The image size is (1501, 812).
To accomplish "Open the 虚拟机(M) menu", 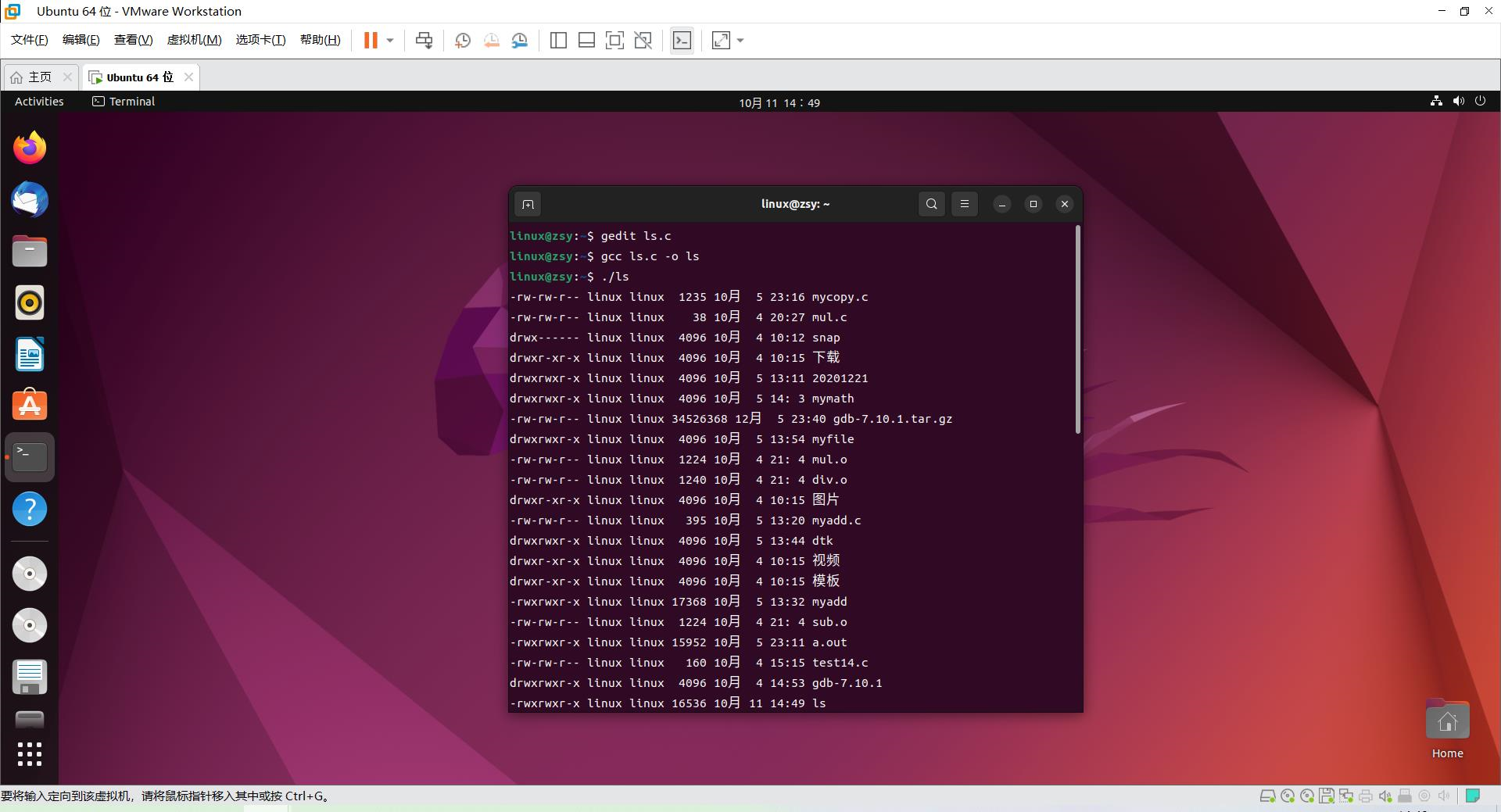I will coord(194,40).
